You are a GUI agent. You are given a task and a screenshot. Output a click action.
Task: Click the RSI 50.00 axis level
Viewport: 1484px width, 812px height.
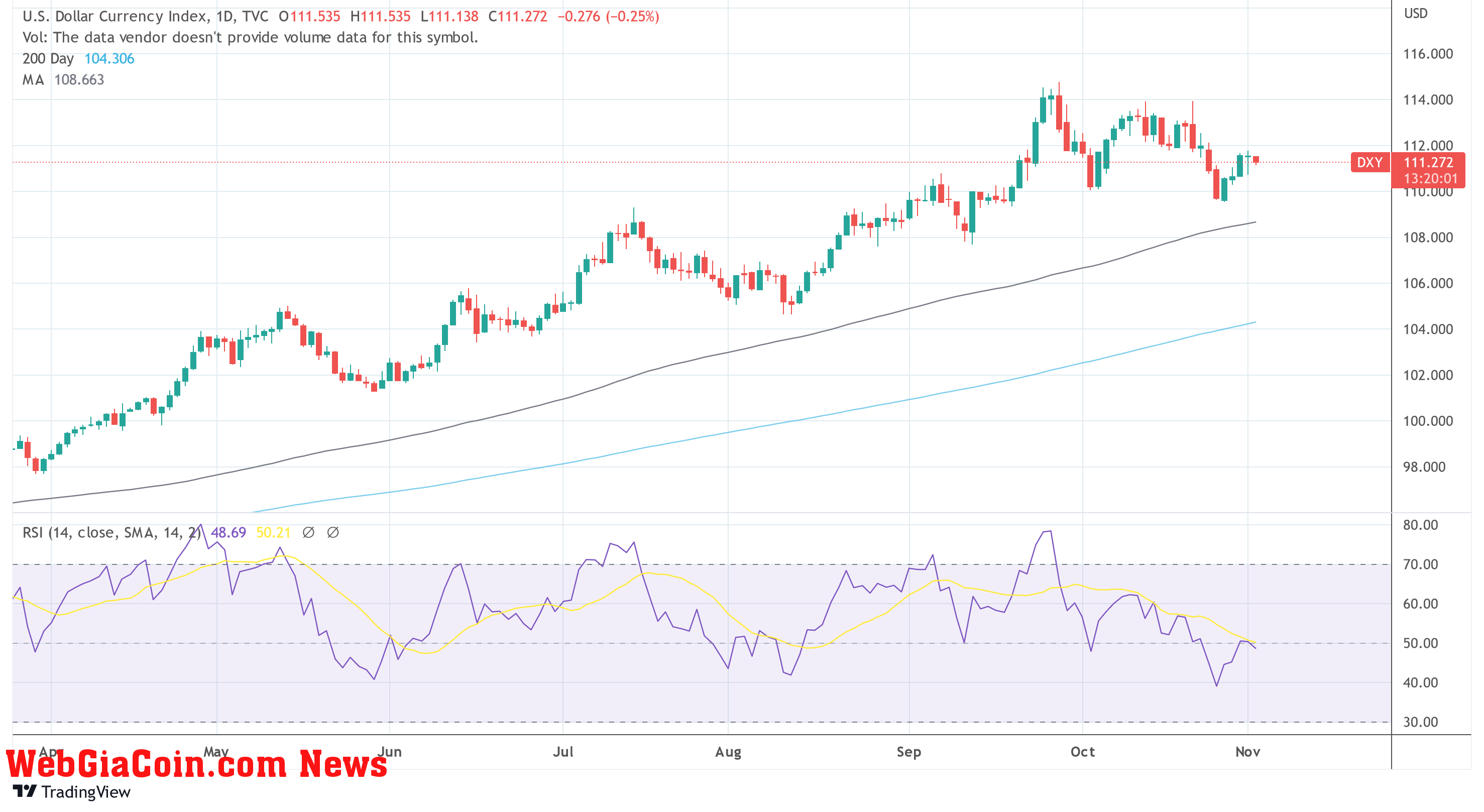pos(1420,643)
